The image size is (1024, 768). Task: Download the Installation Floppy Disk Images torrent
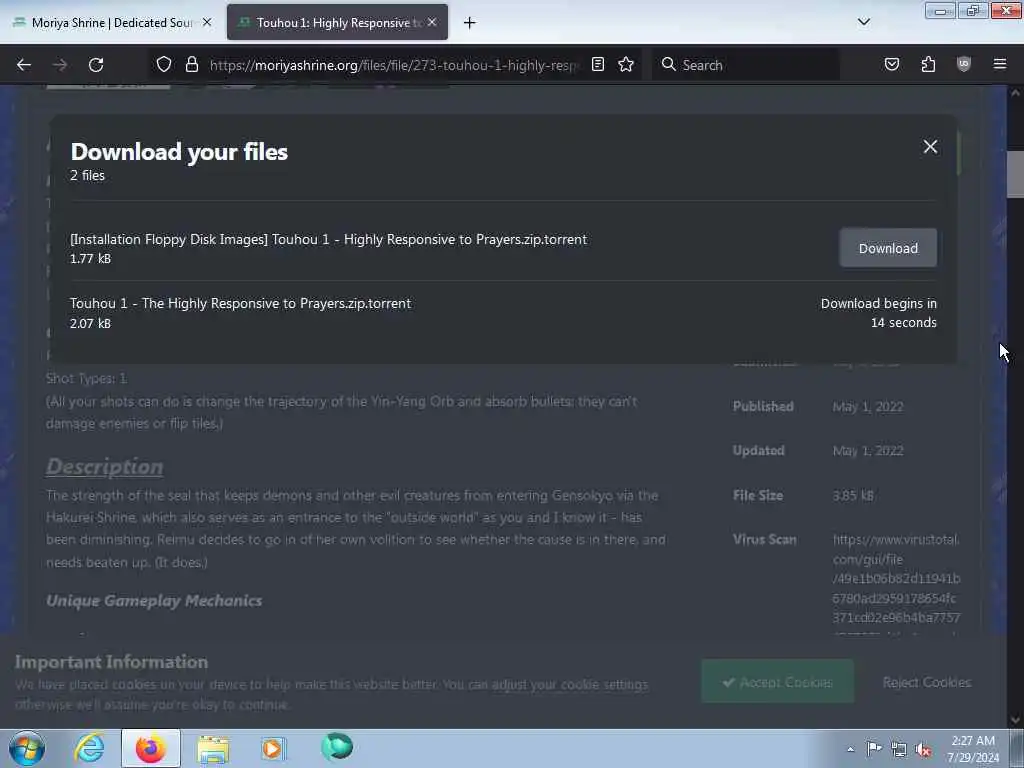click(888, 248)
